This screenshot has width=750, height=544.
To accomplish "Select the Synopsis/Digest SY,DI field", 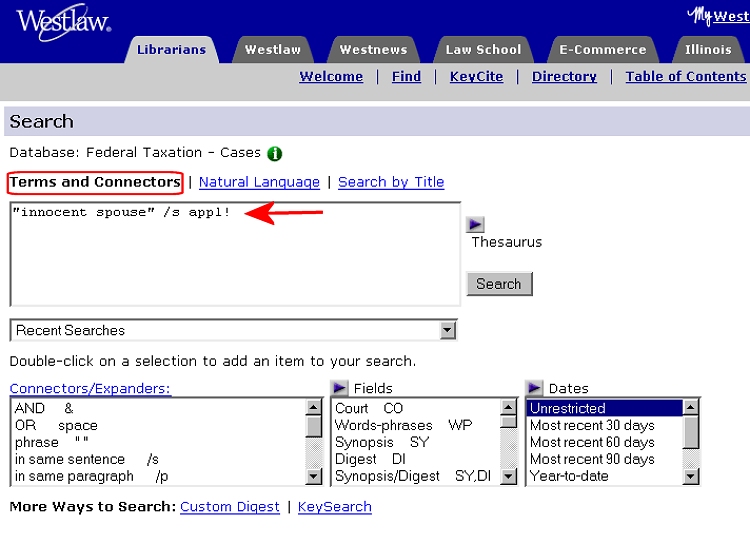I will point(413,477).
